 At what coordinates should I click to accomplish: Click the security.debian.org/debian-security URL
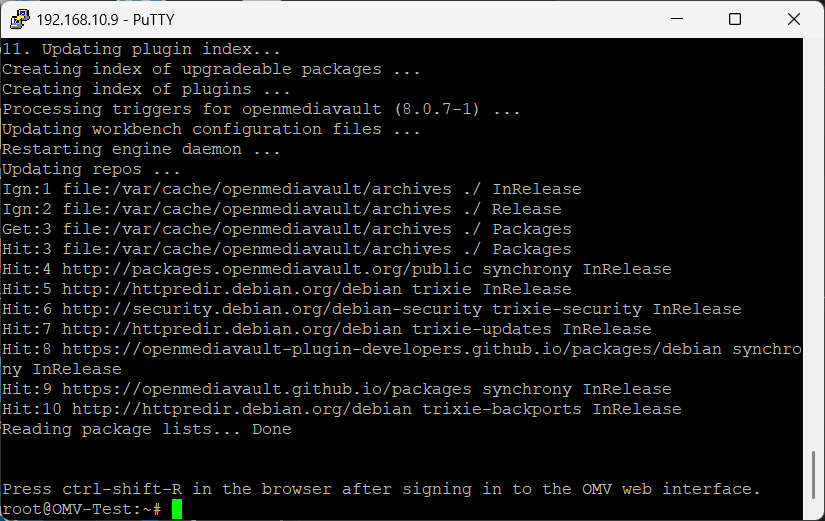pos(271,309)
